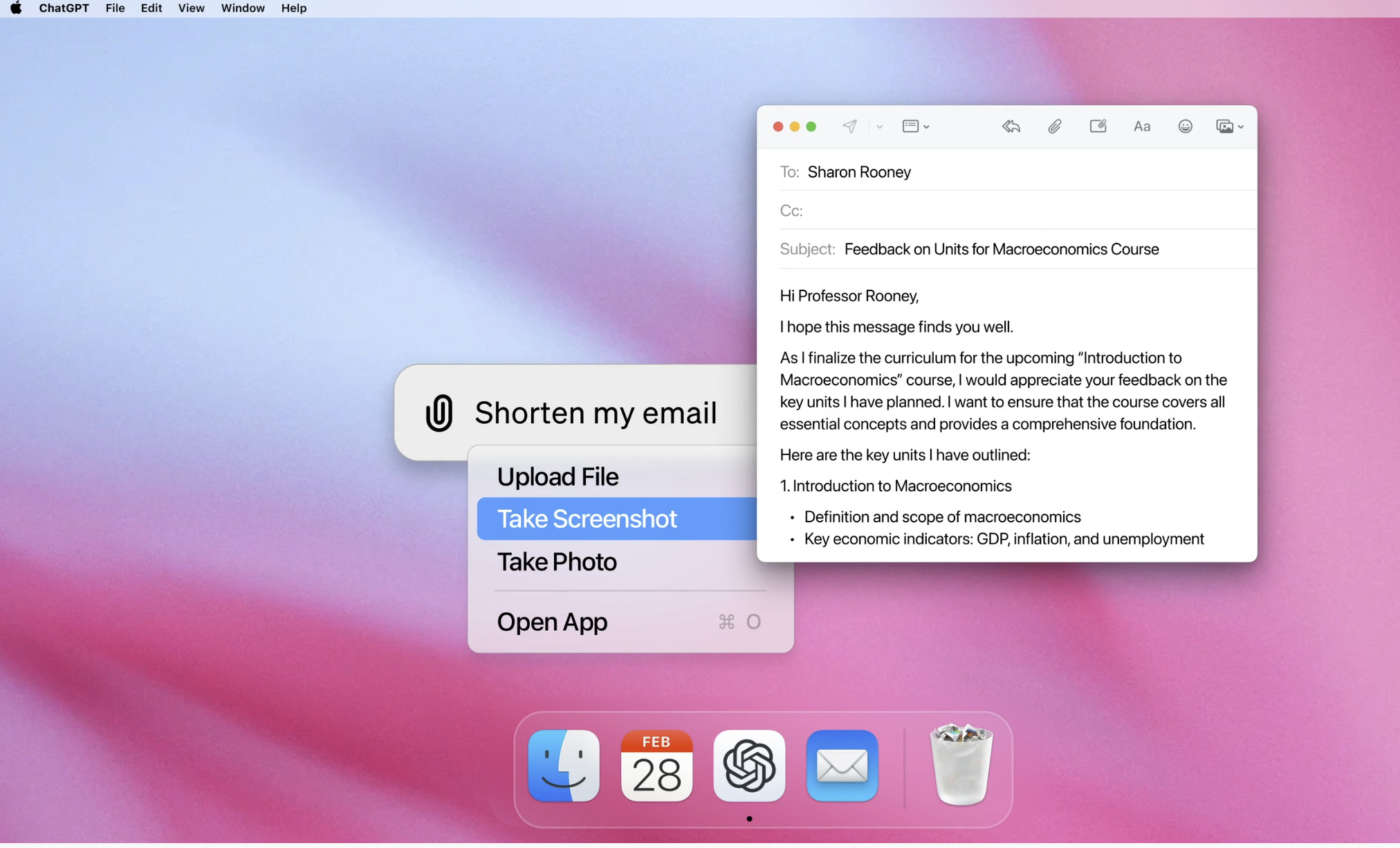Launch Finder from the Dock
Screen dimensions: 1400x848
tap(564, 766)
